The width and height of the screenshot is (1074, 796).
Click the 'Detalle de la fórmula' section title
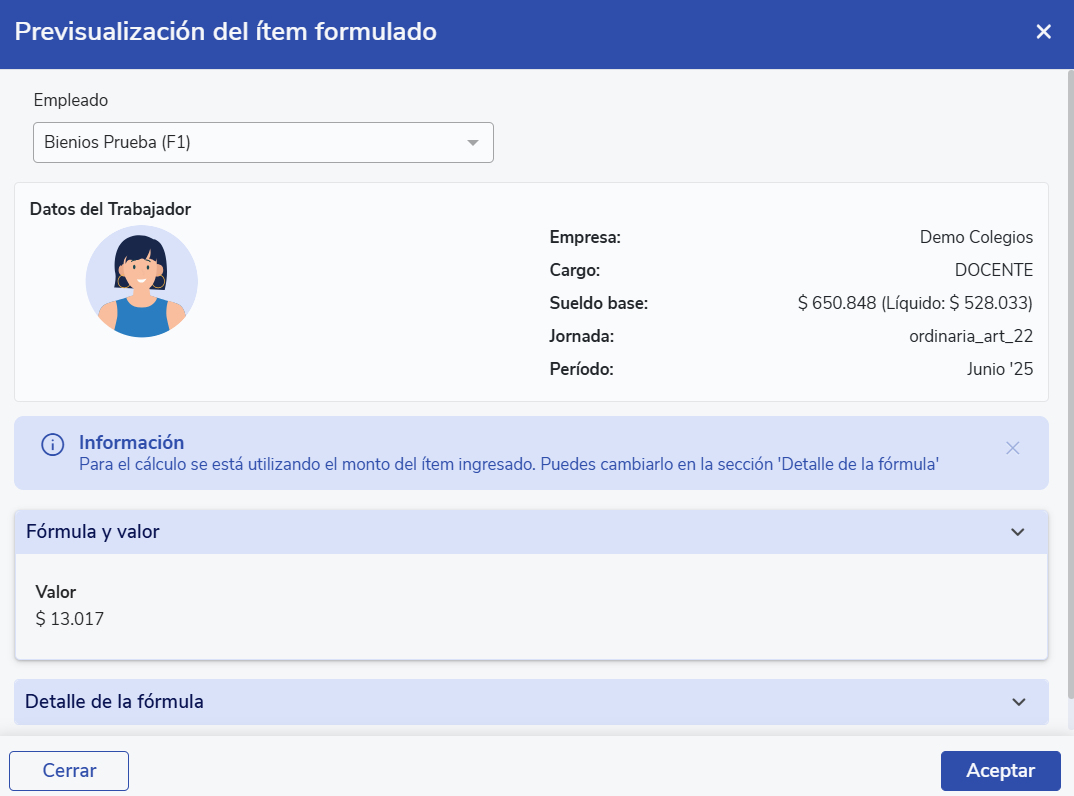pos(114,702)
